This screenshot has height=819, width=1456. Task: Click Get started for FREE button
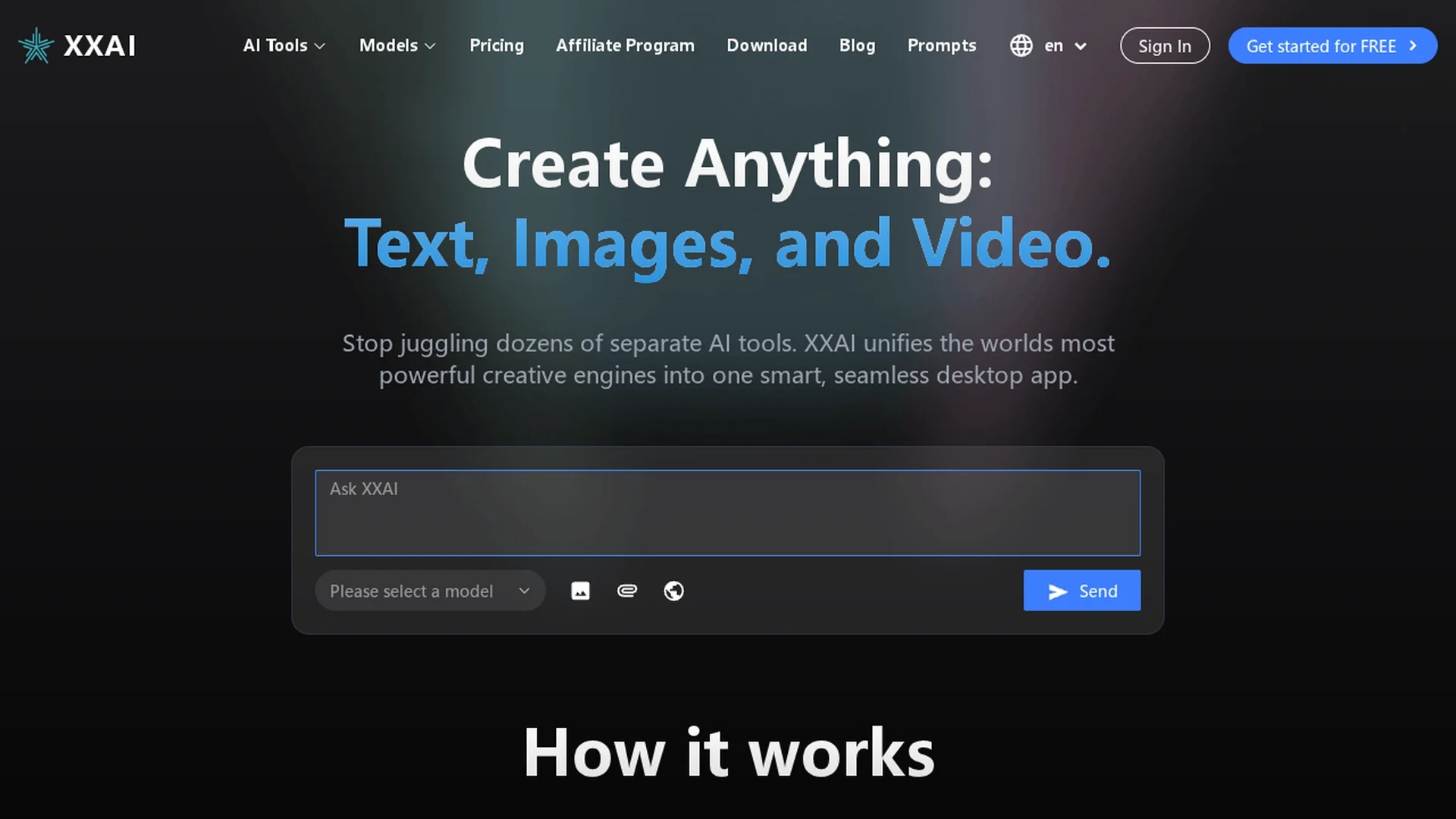(1332, 45)
